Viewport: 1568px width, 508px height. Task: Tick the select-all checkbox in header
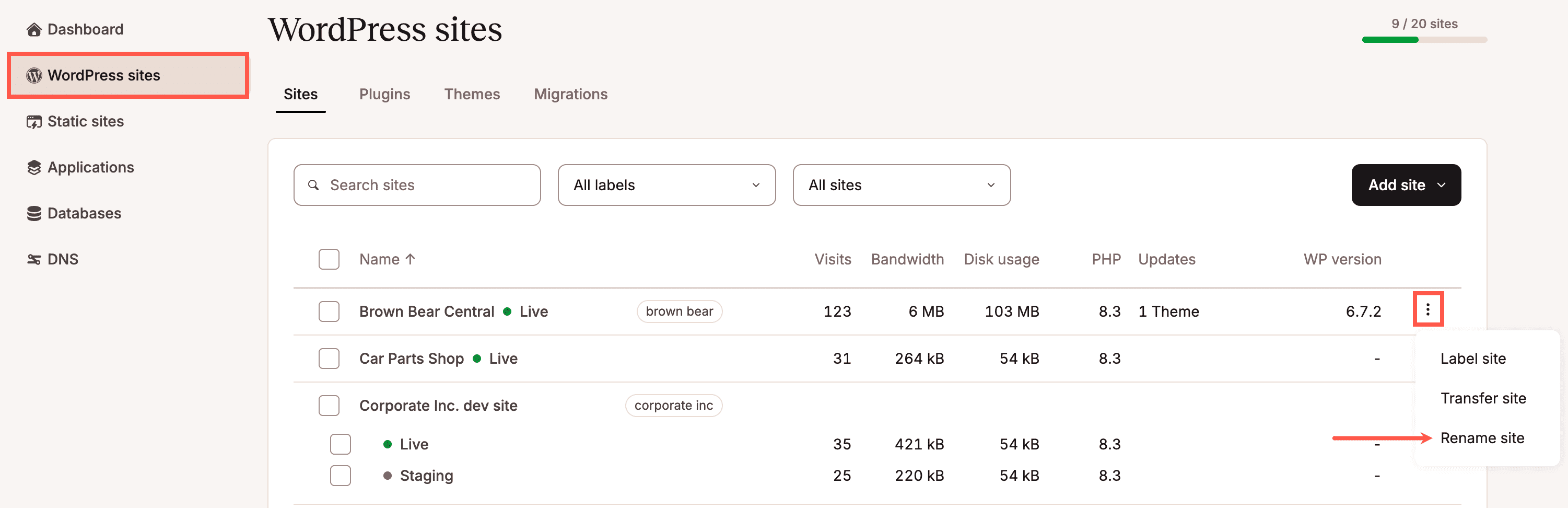[329, 259]
